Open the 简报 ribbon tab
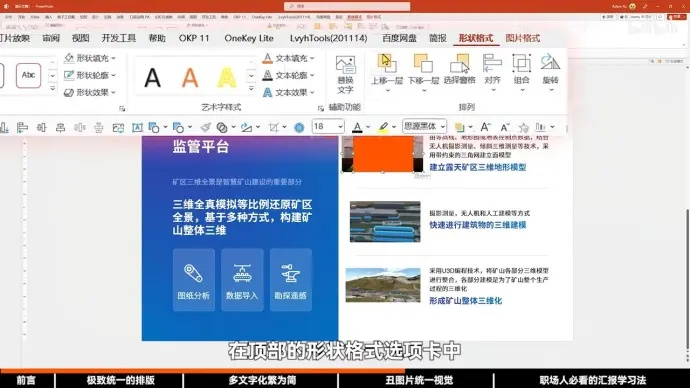The image size is (690, 388). coord(437,38)
